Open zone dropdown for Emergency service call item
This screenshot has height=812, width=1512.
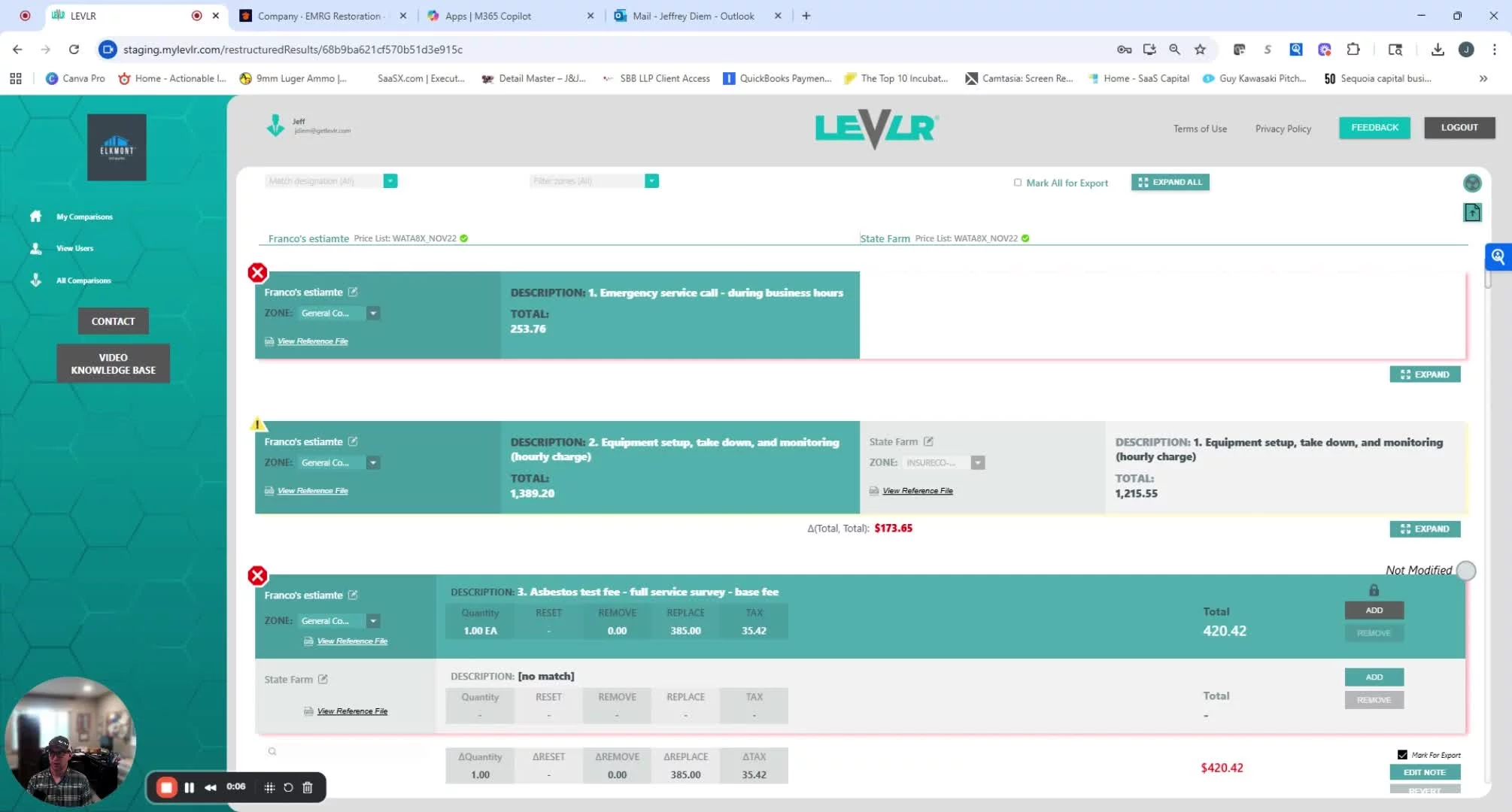click(x=373, y=314)
